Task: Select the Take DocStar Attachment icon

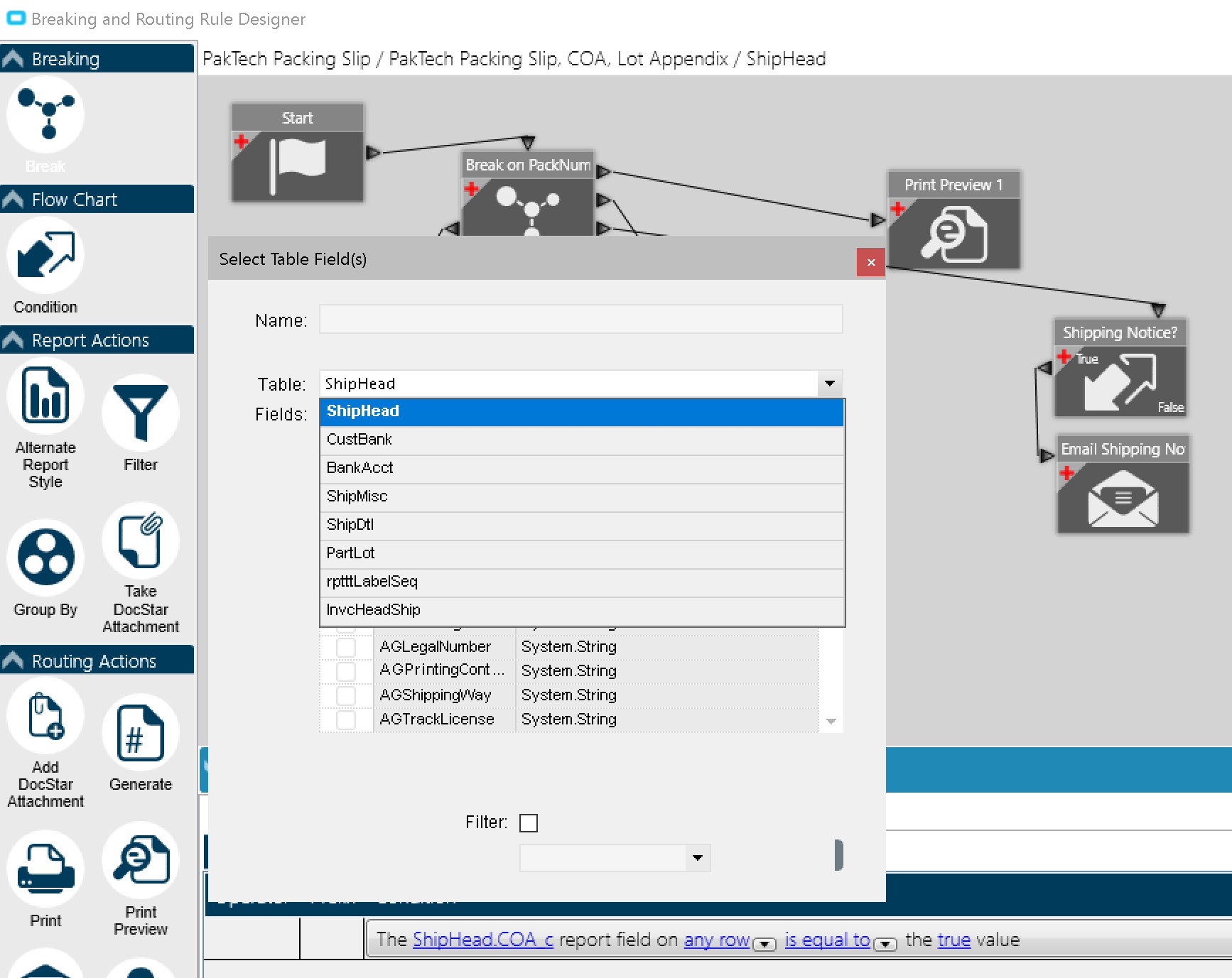Action: 140,541
